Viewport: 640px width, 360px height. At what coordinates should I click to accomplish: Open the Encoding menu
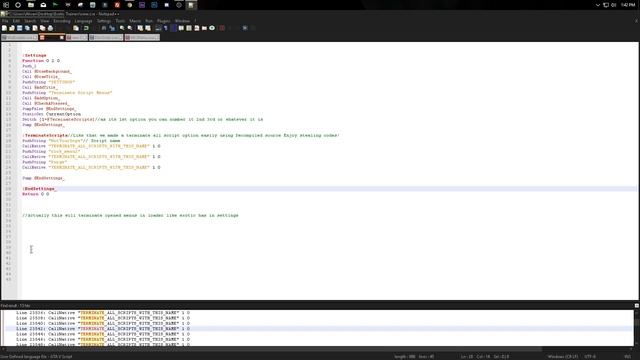62,21
